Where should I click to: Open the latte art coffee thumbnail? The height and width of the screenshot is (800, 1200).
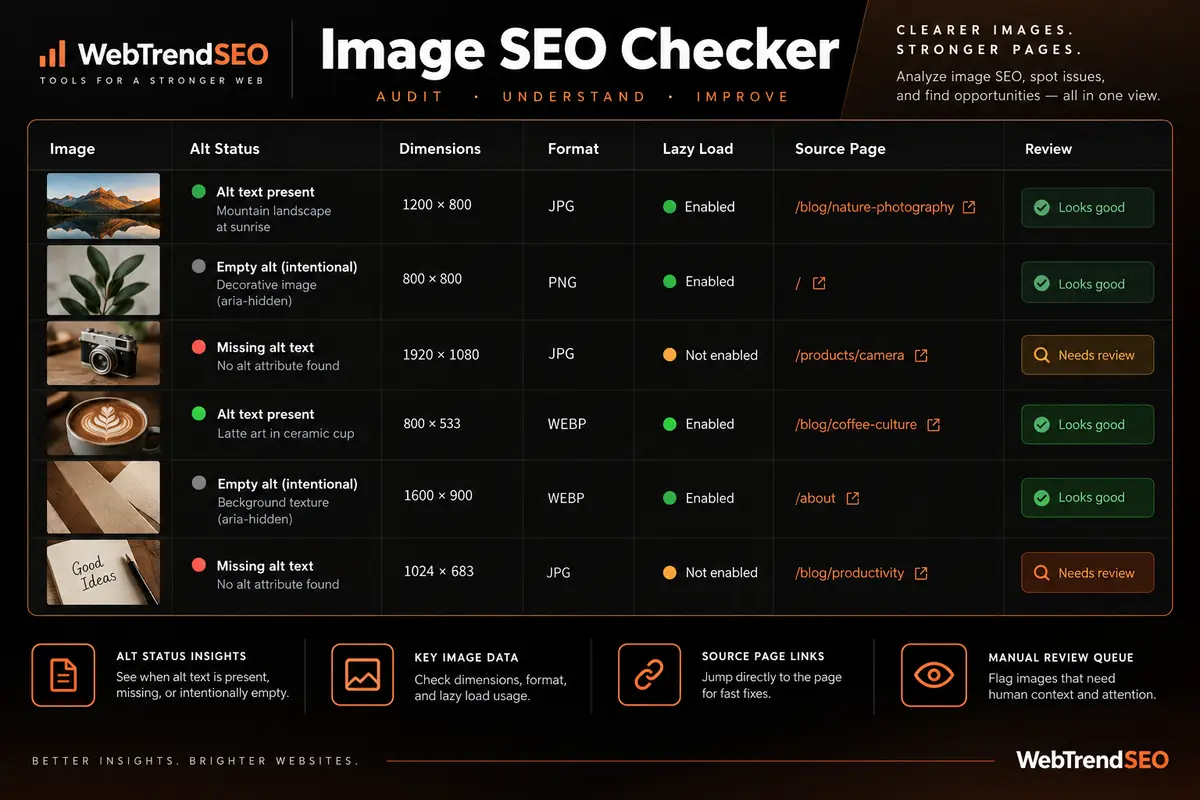click(x=103, y=423)
